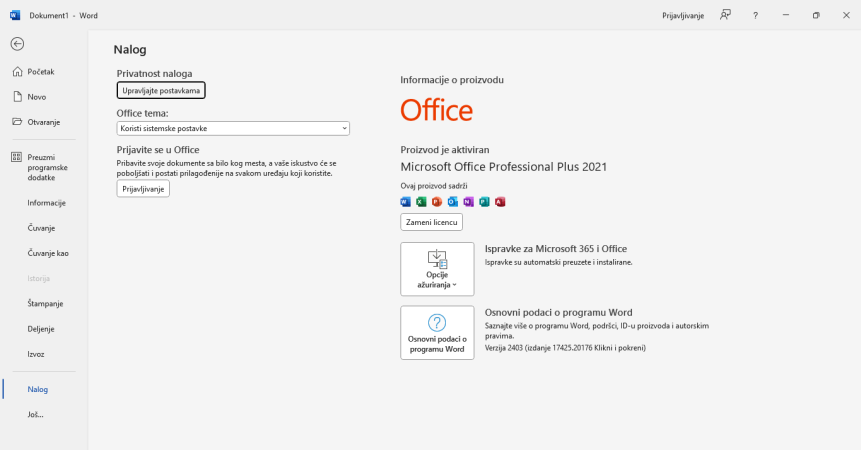Click the update download icon in Opcije ažuriranja
This screenshot has width=861, height=450.
[437, 258]
